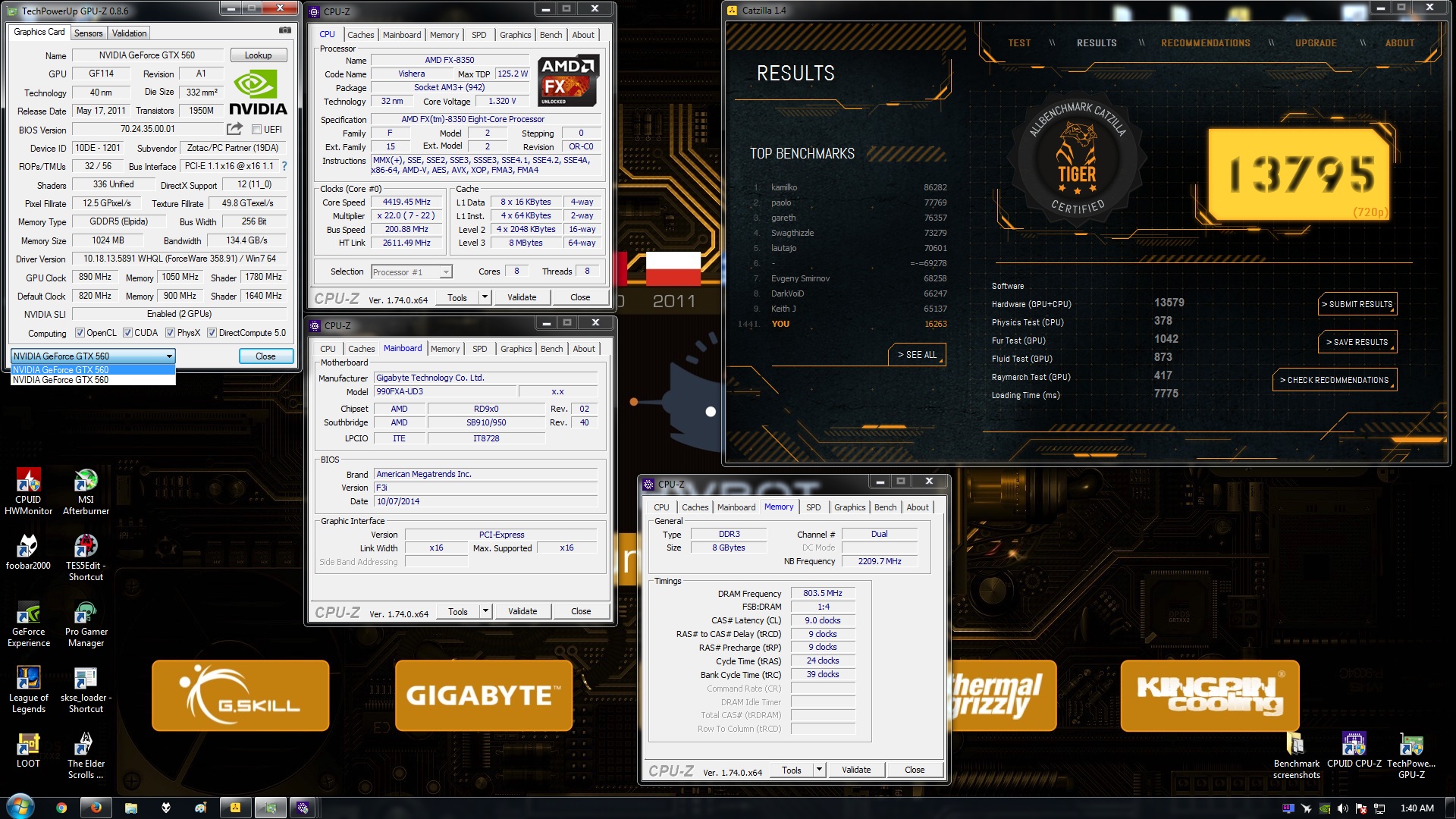Click the Action Center flag tray icon
Screen dimensions: 1456x819
coord(1361,808)
